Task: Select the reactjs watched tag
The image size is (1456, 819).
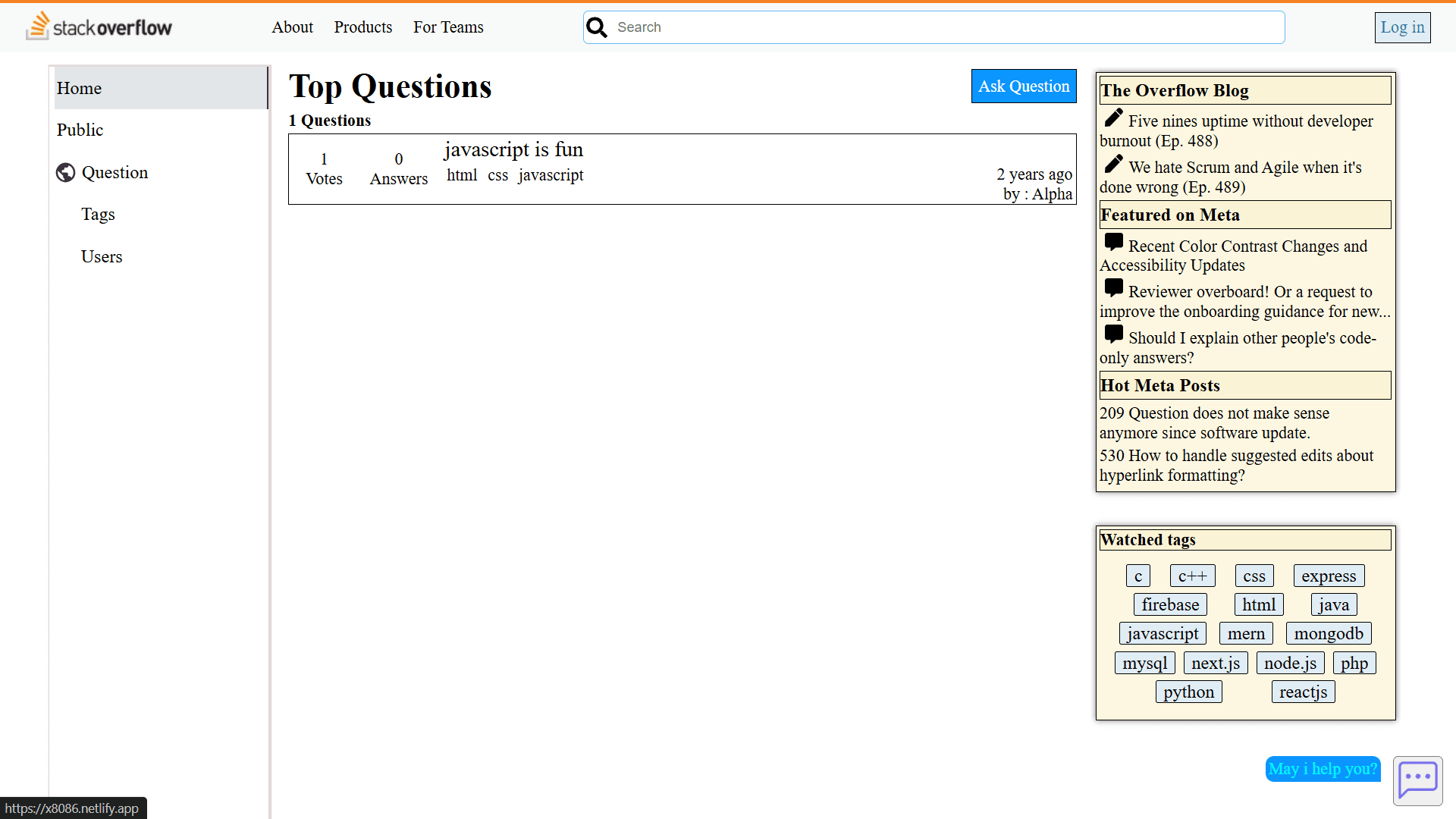Action: click(1303, 691)
